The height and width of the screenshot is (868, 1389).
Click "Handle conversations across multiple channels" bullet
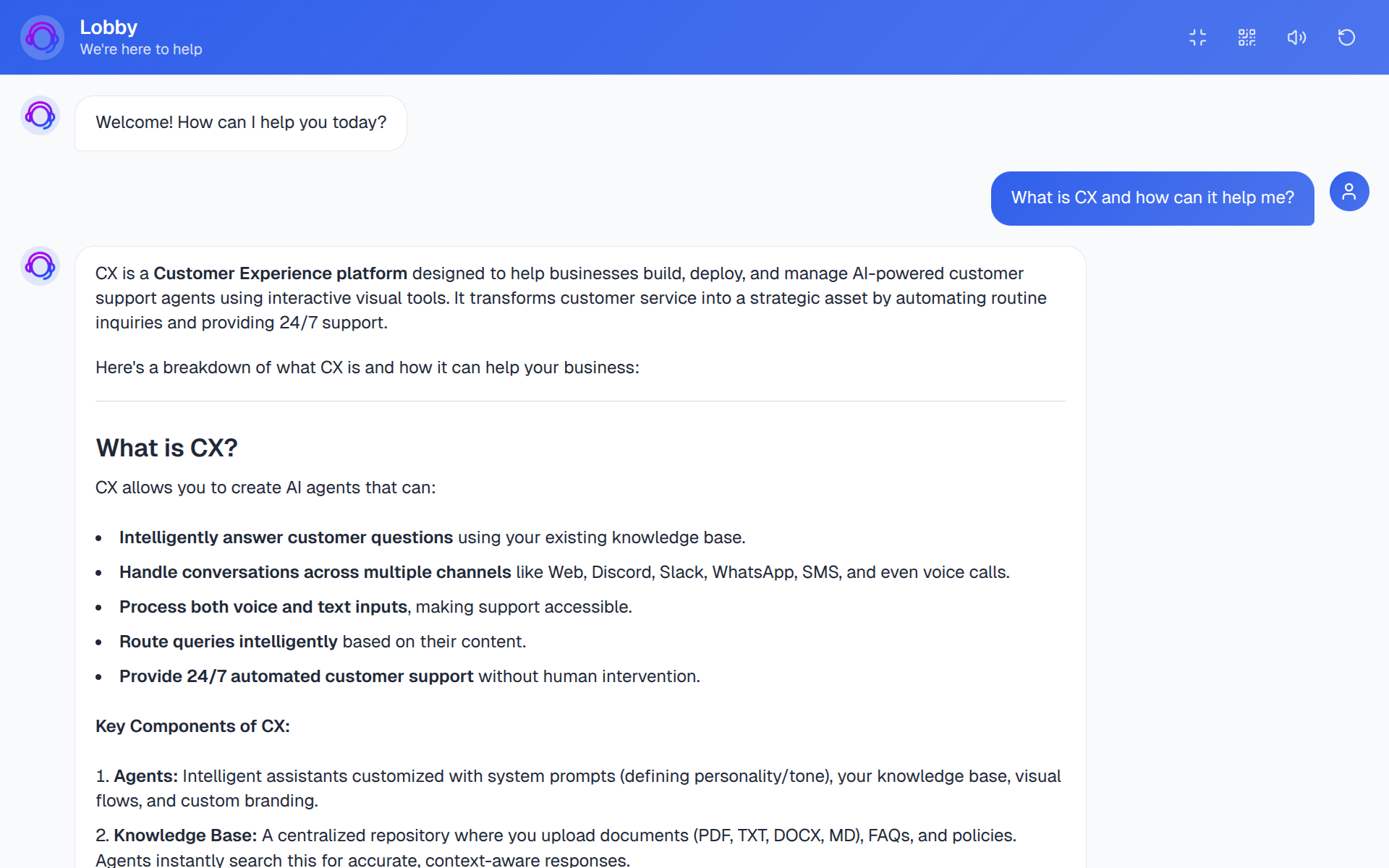click(x=315, y=572)
